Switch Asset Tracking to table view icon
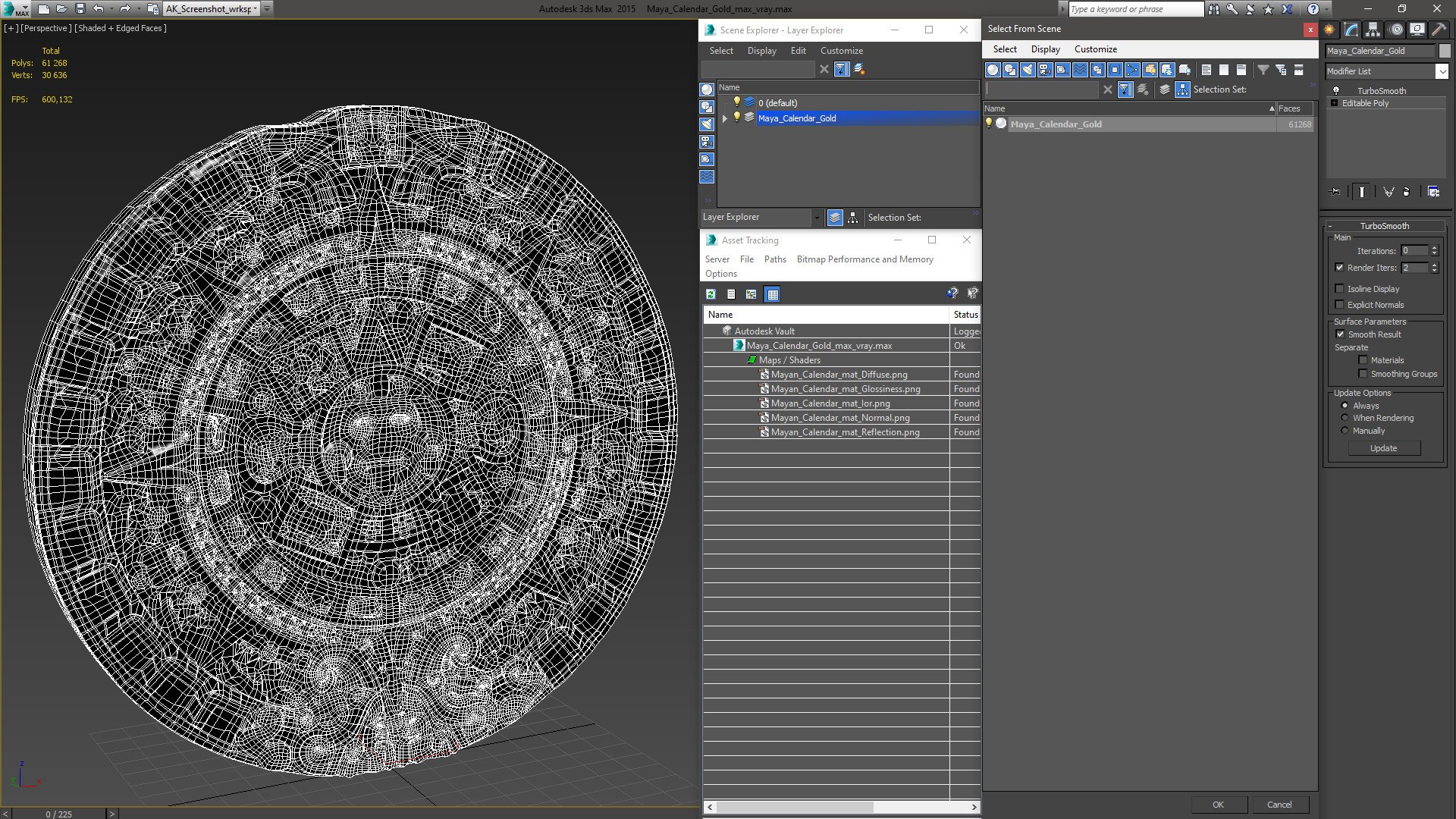This screenshot has height=819, width=1456. [772, 294]
